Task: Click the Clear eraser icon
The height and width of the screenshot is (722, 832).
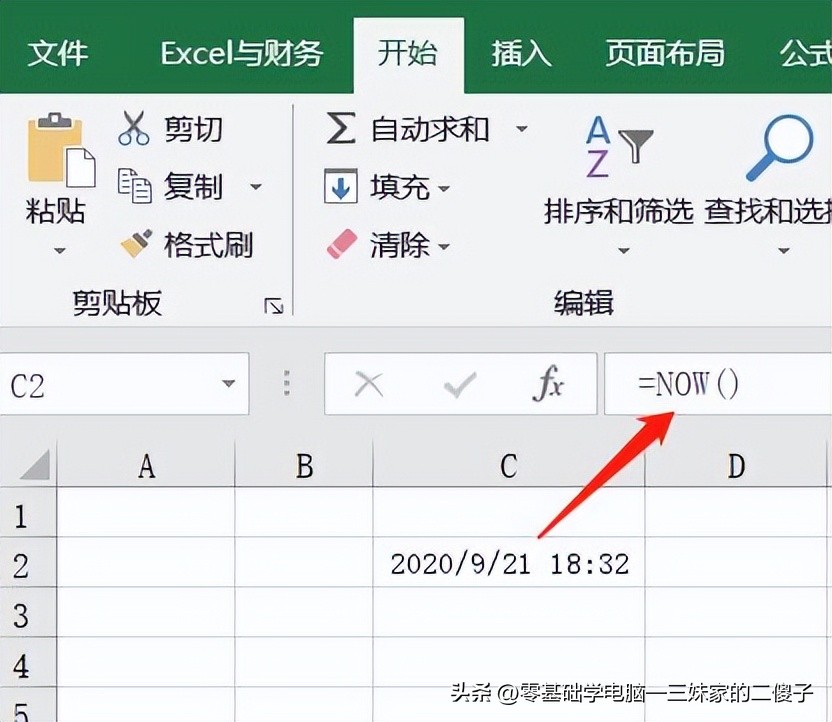Action: click(x=341, y=244)
